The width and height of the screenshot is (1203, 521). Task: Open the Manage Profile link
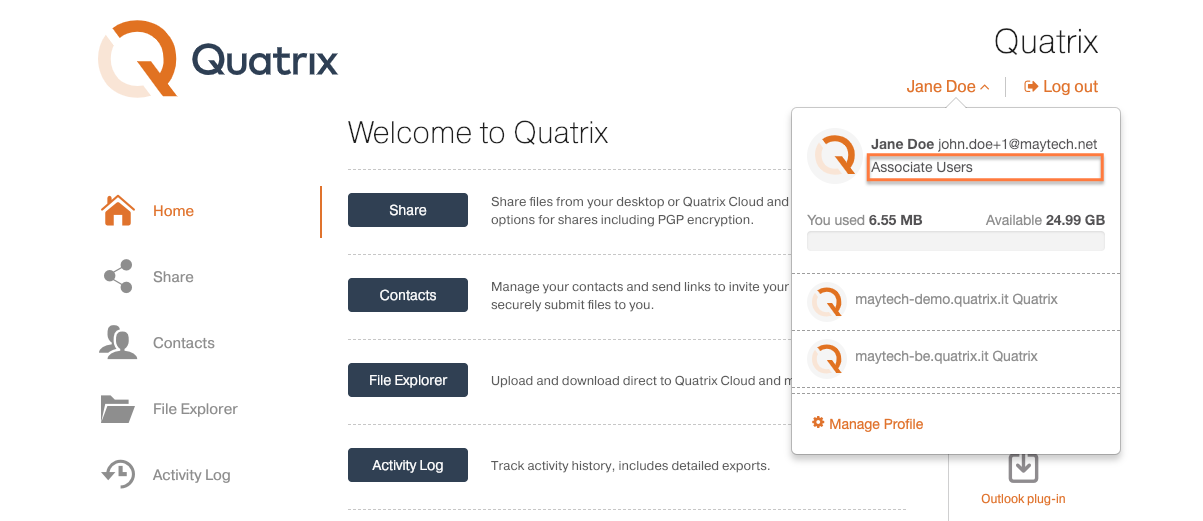coord(868,424)
